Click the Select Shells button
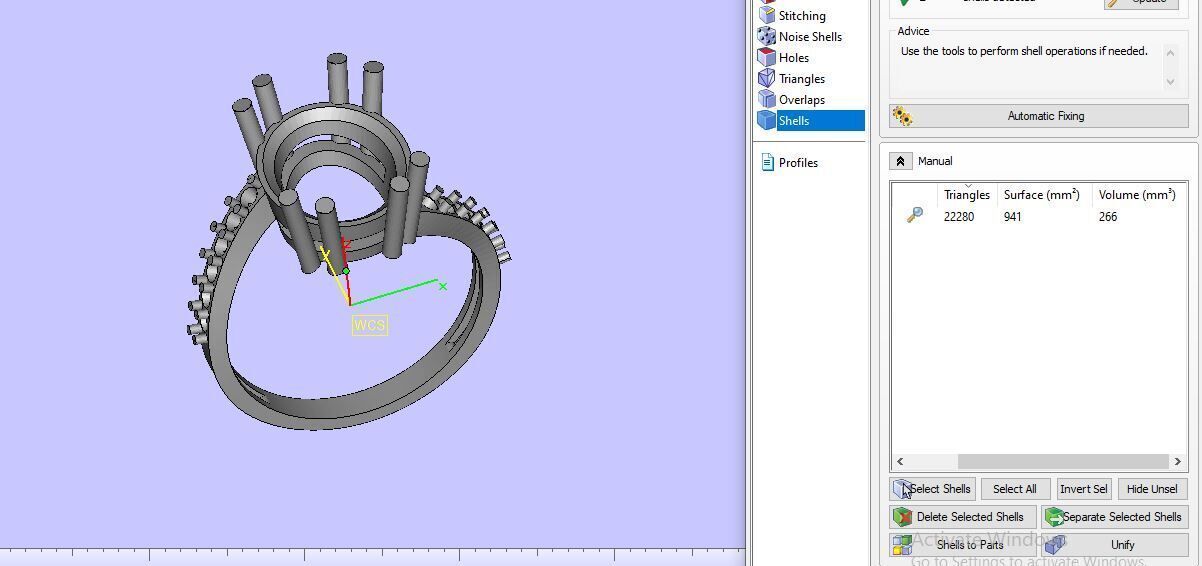This screenshot has width=1202, height=566. (933, 489)
